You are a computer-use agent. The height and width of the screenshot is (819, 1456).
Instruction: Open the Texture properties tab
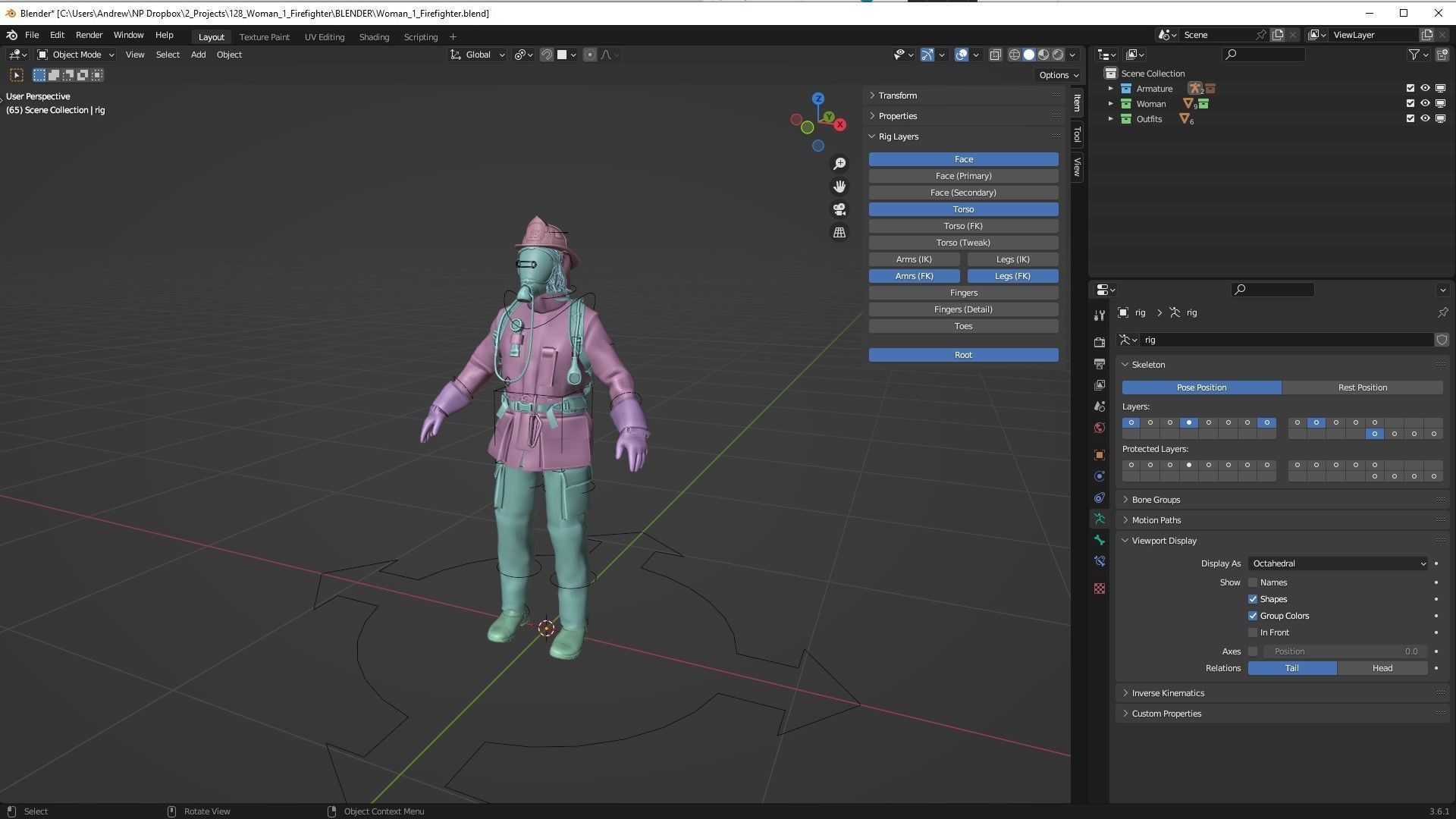tap(1100, 588)
